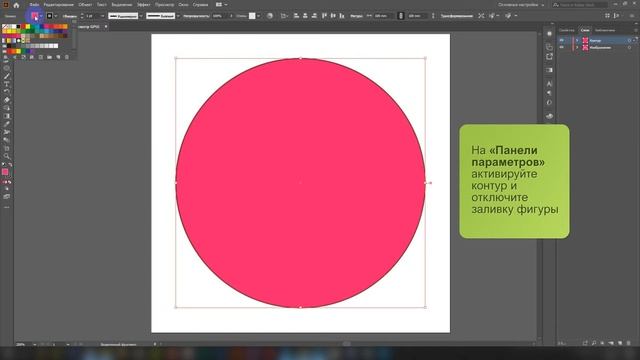Open Edit Toolbar three dots button

7,207
